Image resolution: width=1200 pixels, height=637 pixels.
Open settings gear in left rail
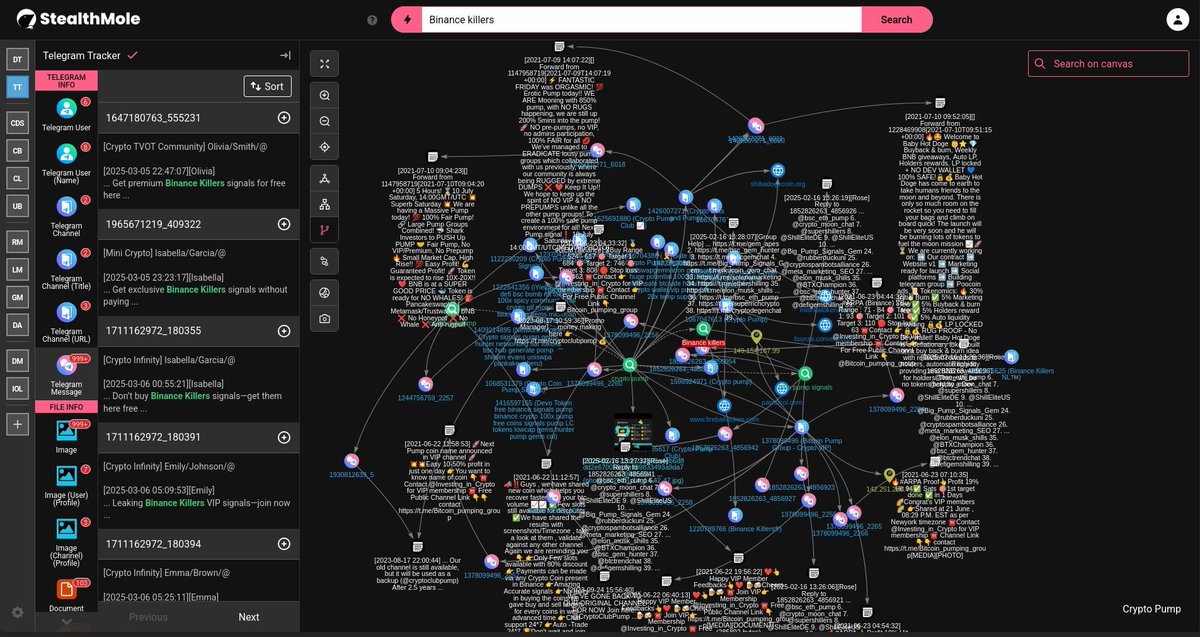[x=17, y=612]
